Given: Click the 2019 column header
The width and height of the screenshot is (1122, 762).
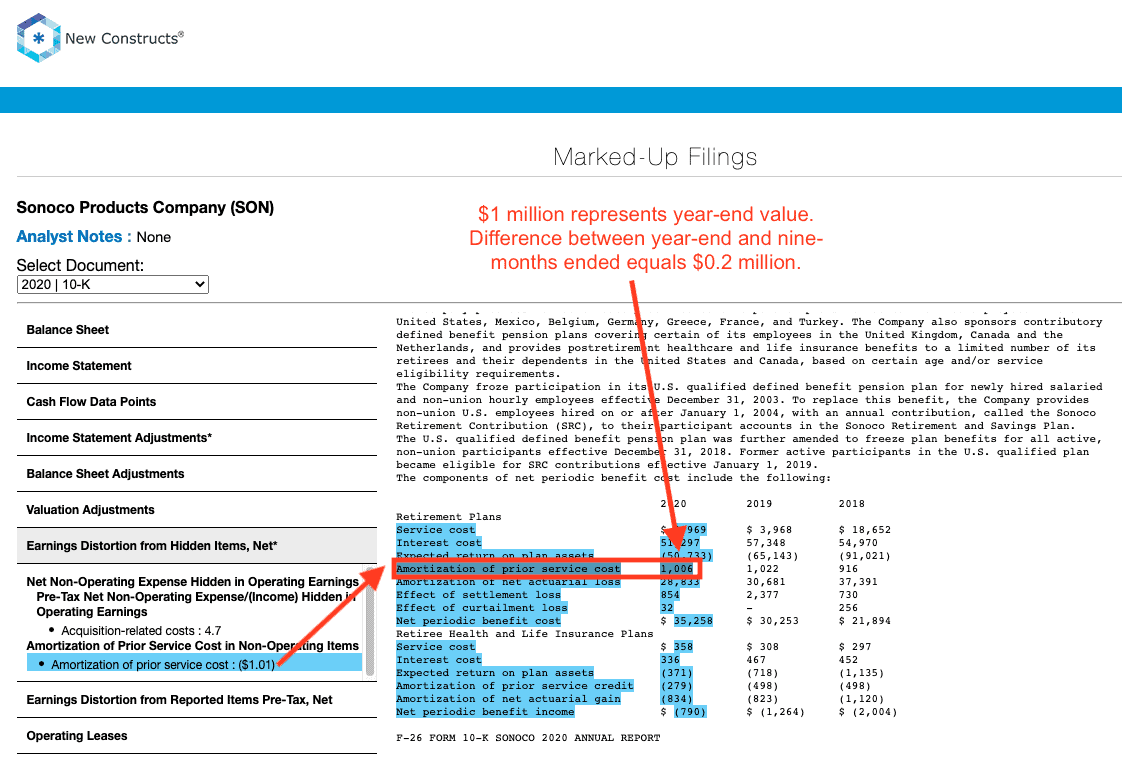Looking at the screenshot, I should [x=759, y=504].
